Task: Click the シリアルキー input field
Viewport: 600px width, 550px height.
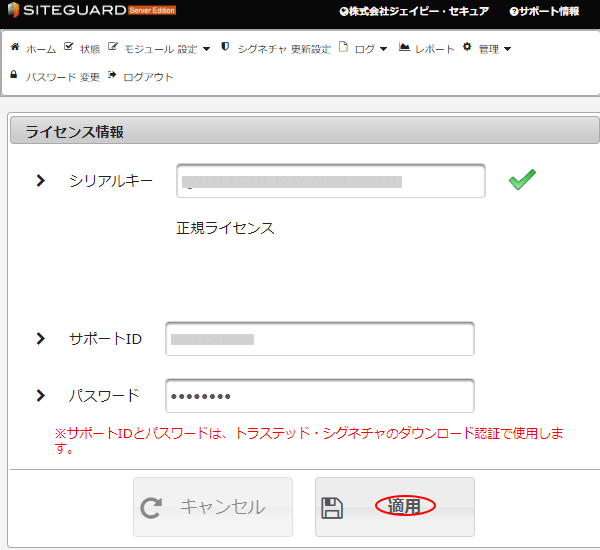Action: tap(331, 181)
